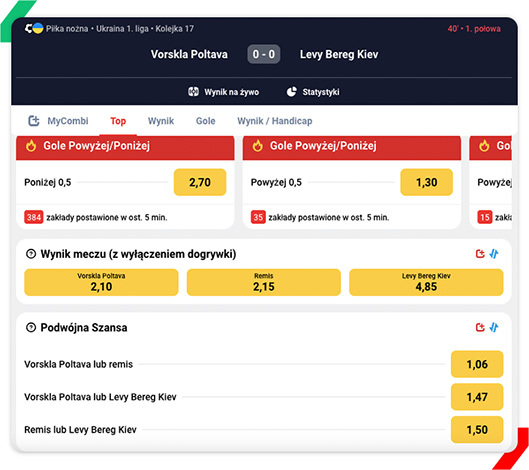Pick Remis lub Levy Bereg Kiev odds 1,50
Screen dimensions: 529x470
(x=477, y=430)
